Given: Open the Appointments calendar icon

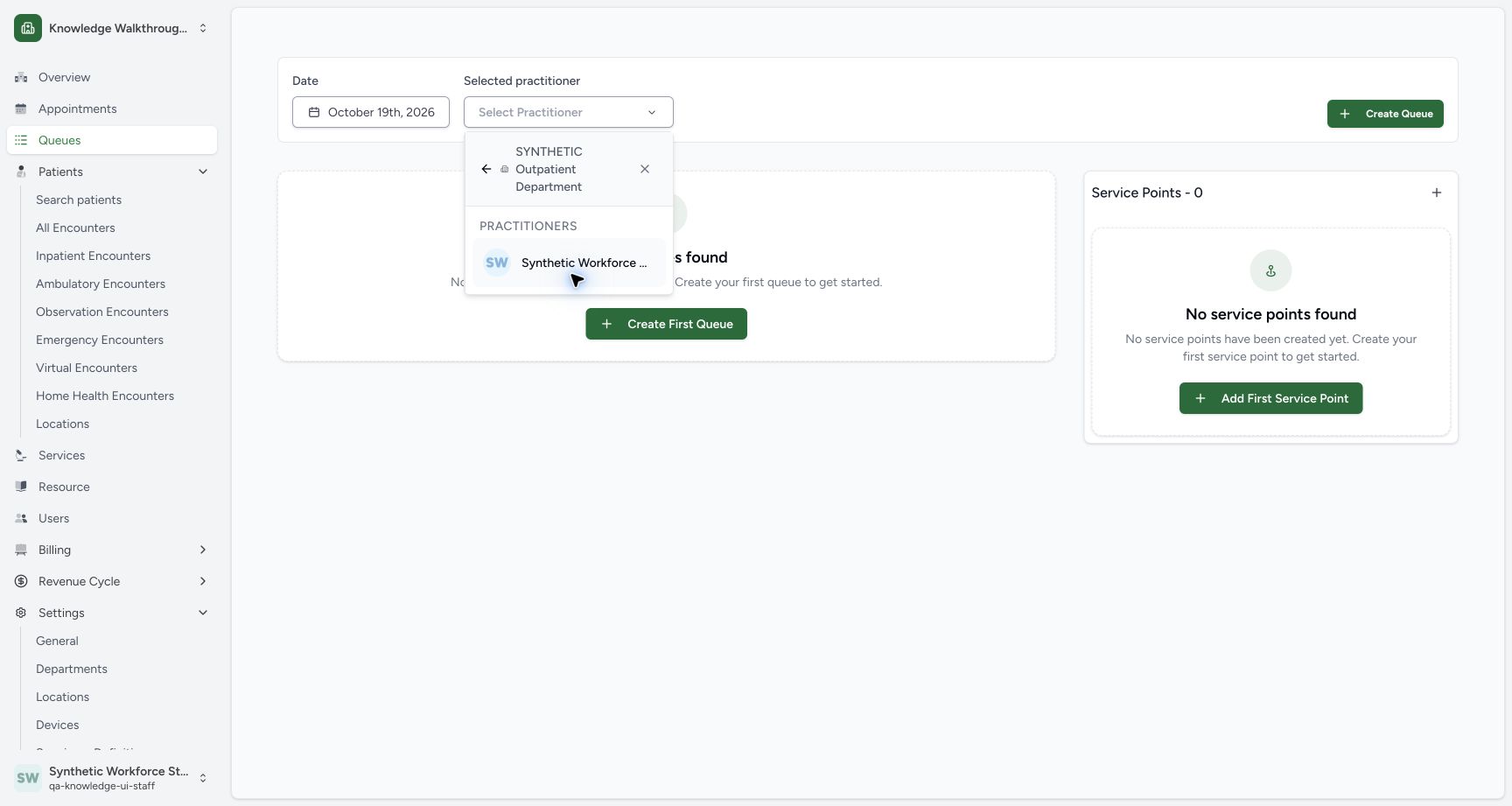Looking at the screenshot, I should pos(21,109).
